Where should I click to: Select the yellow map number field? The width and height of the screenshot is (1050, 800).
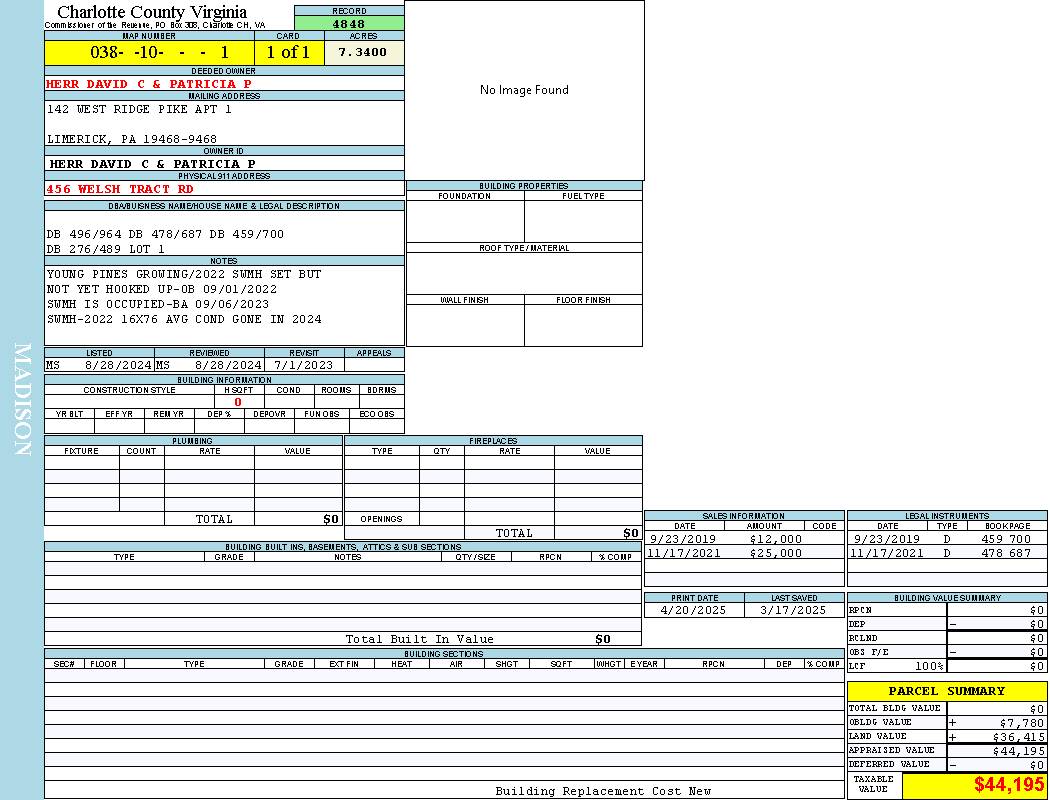pyautogui.click(x=149, y=52)
